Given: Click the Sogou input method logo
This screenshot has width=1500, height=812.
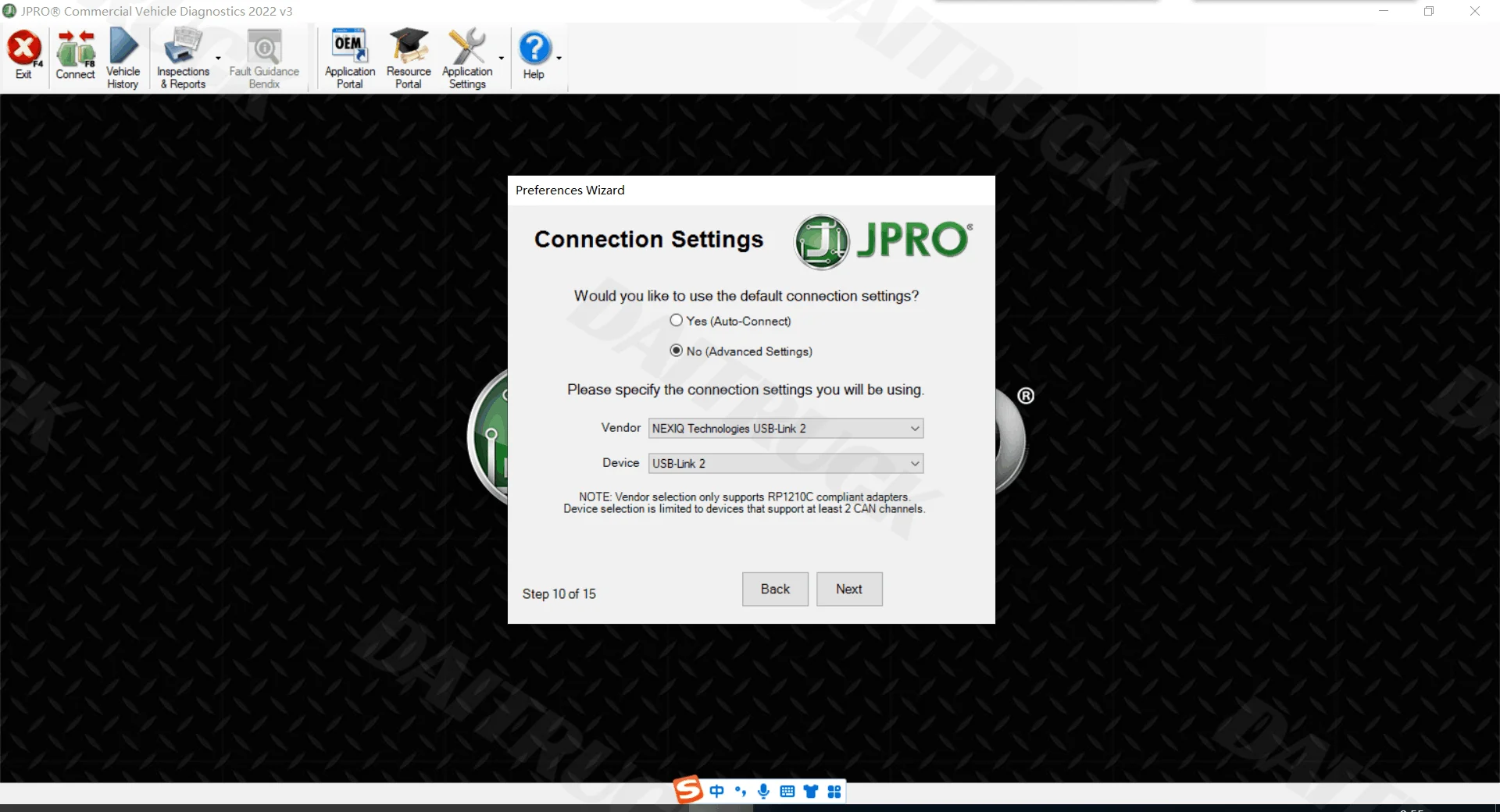Looking at the screenshot, I should 688,790.
